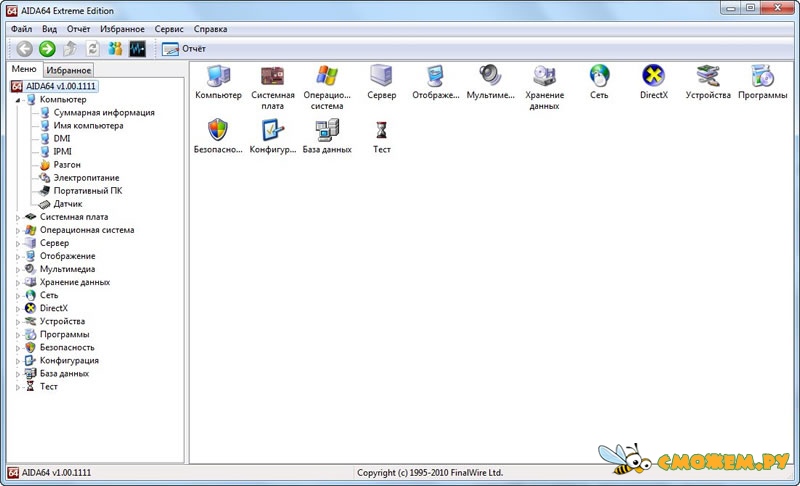Open the Сеть globe icon in the right pane
Image resolution: width=800 pixels, height=486 pixels.
(599, 82)
